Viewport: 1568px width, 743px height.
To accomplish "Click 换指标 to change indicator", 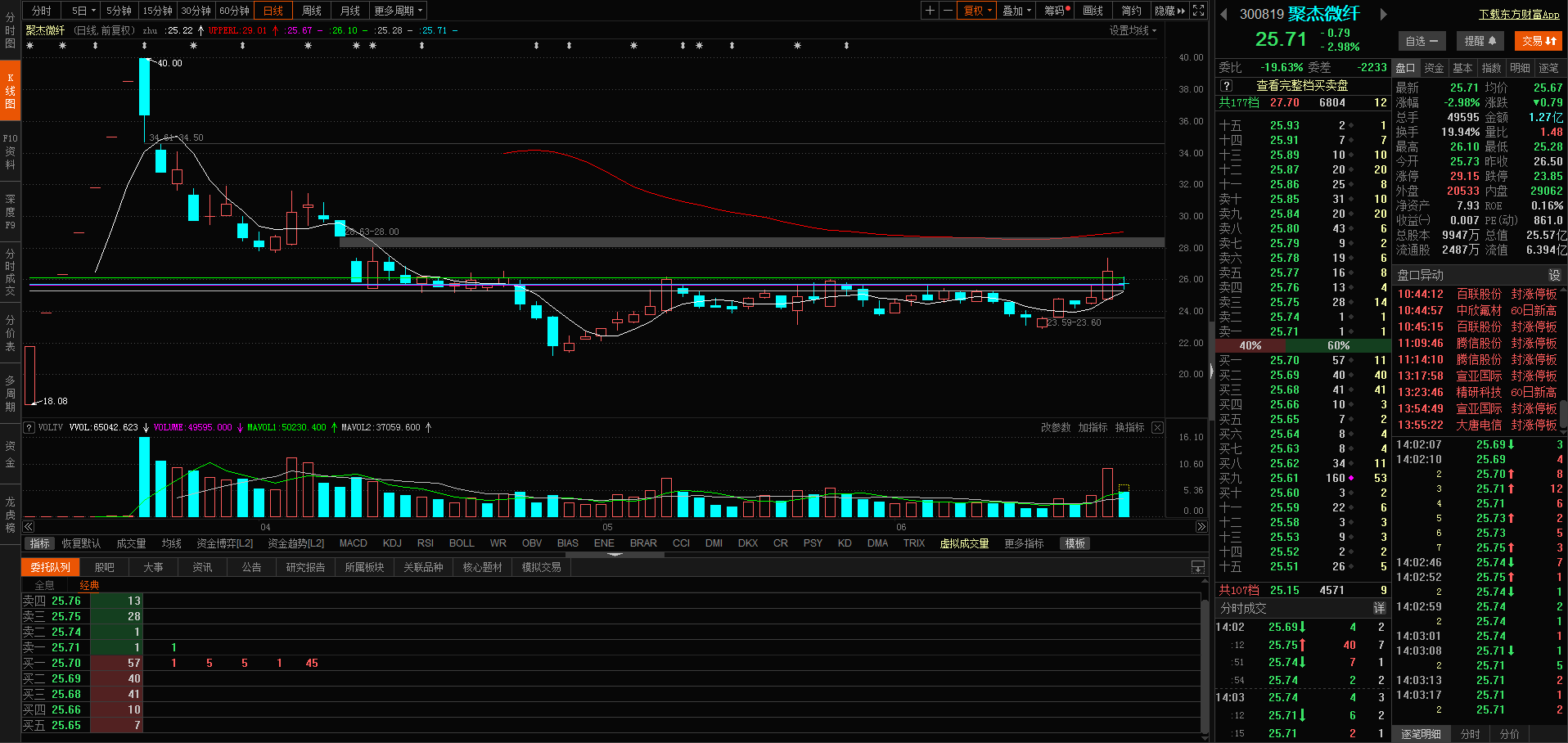I will pos(1129,427).
